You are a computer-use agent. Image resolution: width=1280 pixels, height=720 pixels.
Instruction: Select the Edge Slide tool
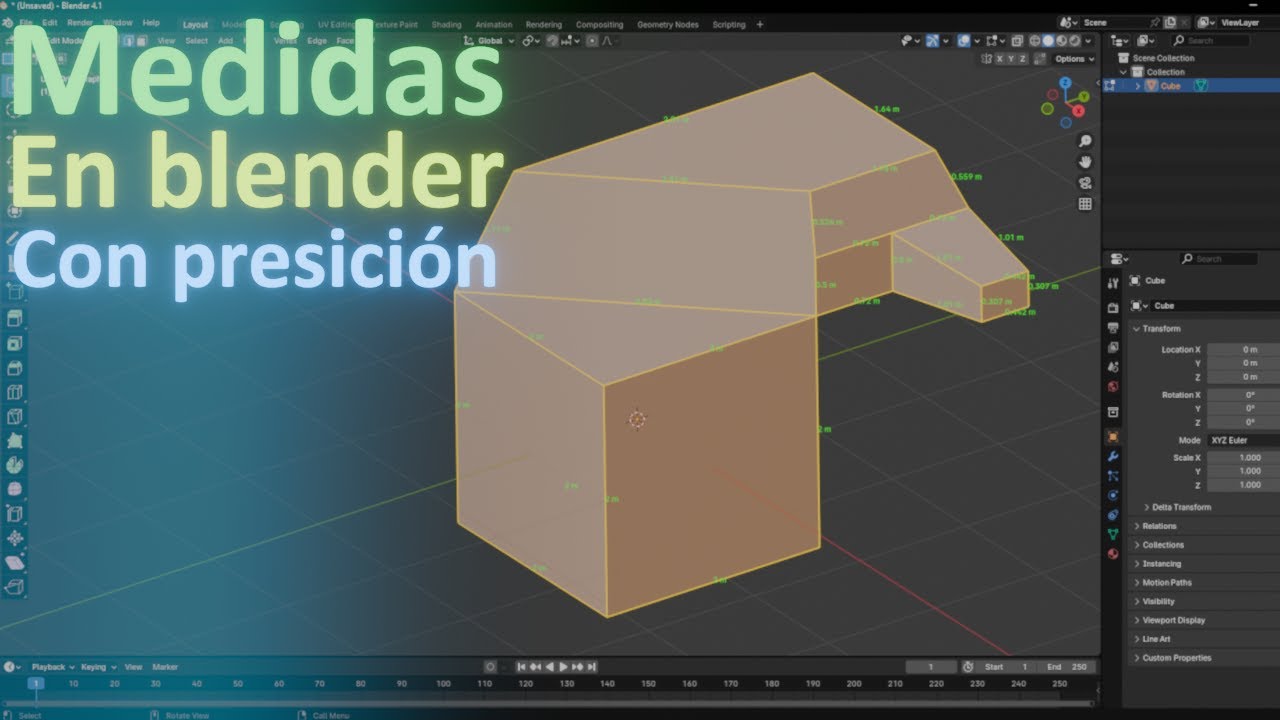(15, 514)
